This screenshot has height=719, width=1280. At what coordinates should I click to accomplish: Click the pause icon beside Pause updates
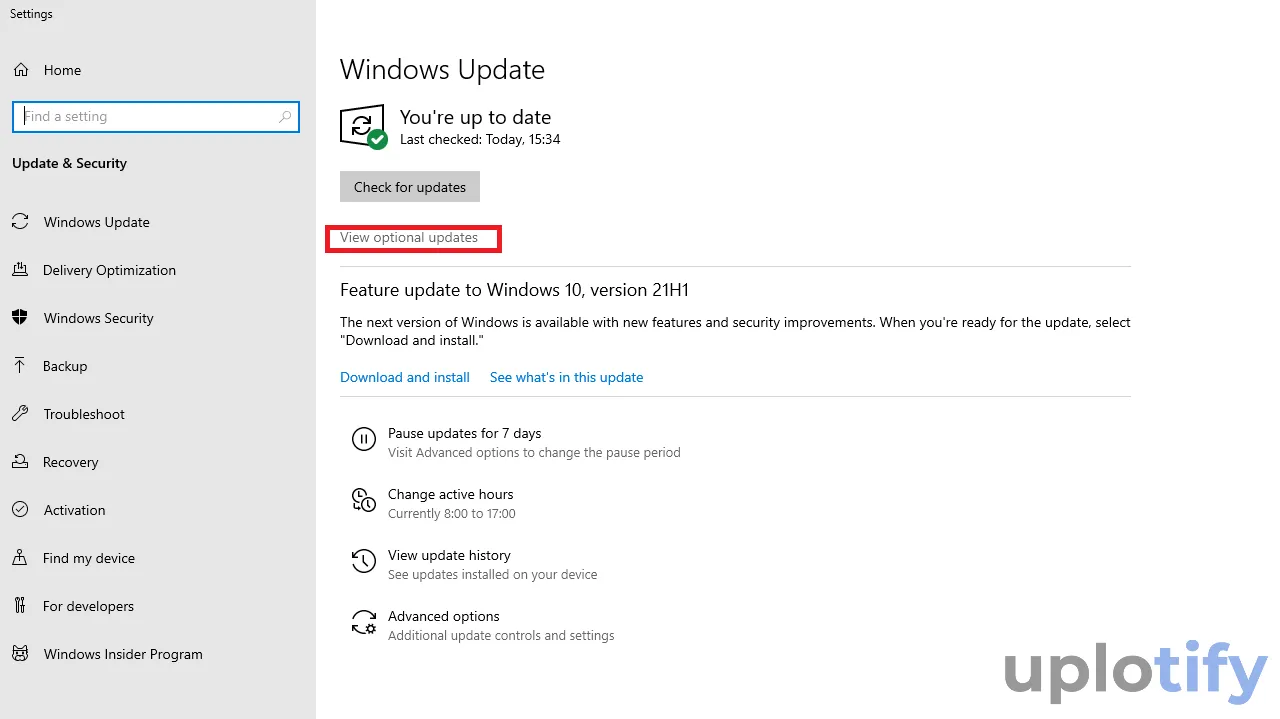pyautogui.click(x=363, y=439)
